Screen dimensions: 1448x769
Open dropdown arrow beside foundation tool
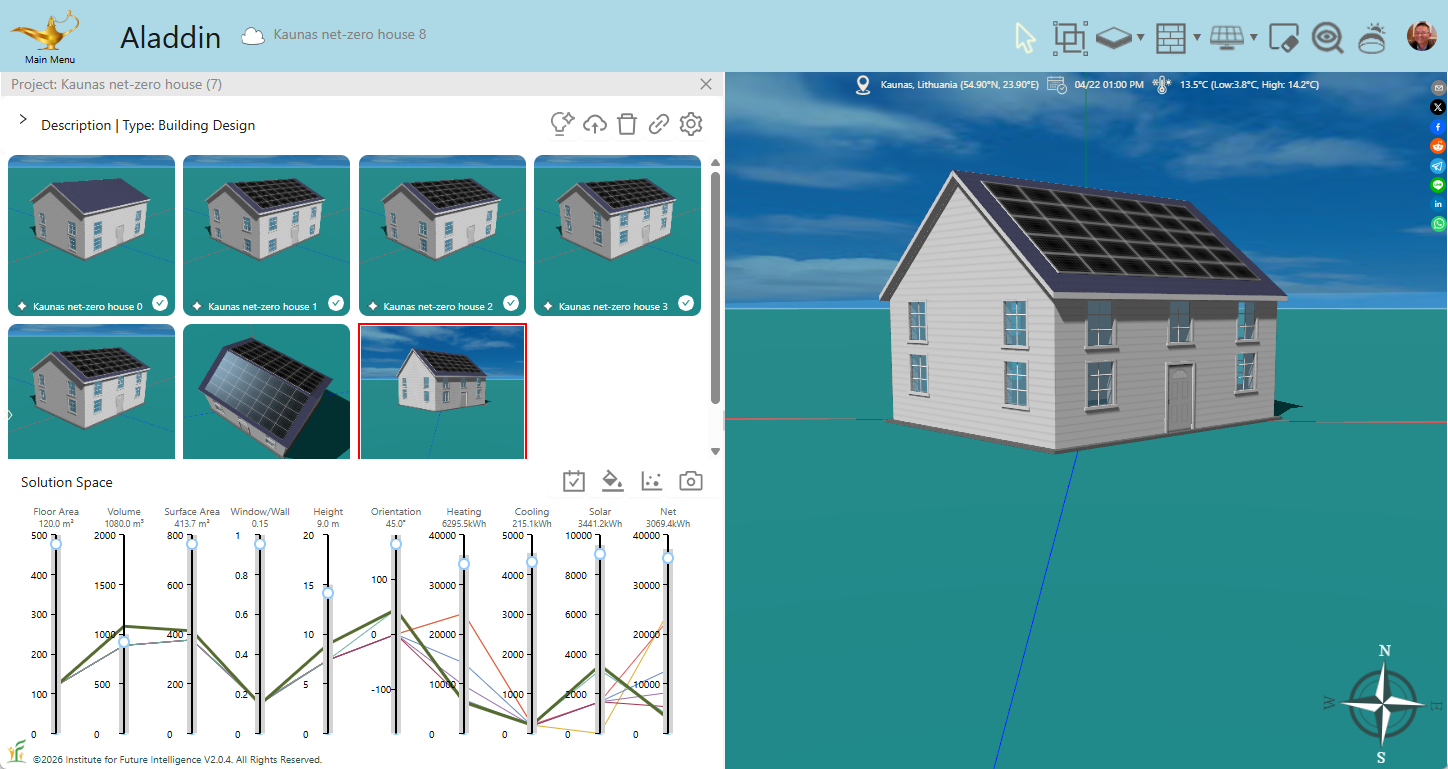pyautogui.click(x=1141, y=39)
